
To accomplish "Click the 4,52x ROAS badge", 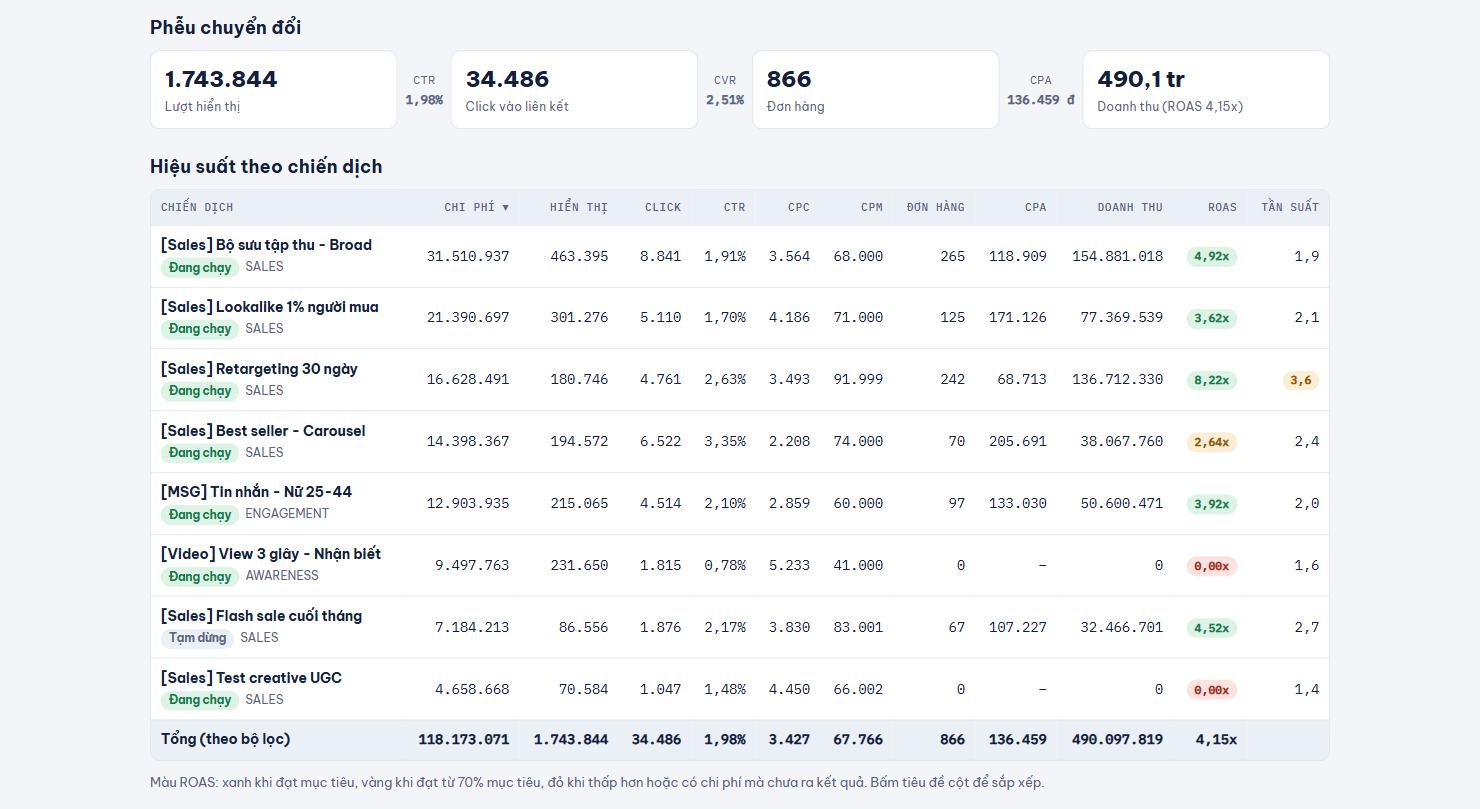I will click(1212, 628).
